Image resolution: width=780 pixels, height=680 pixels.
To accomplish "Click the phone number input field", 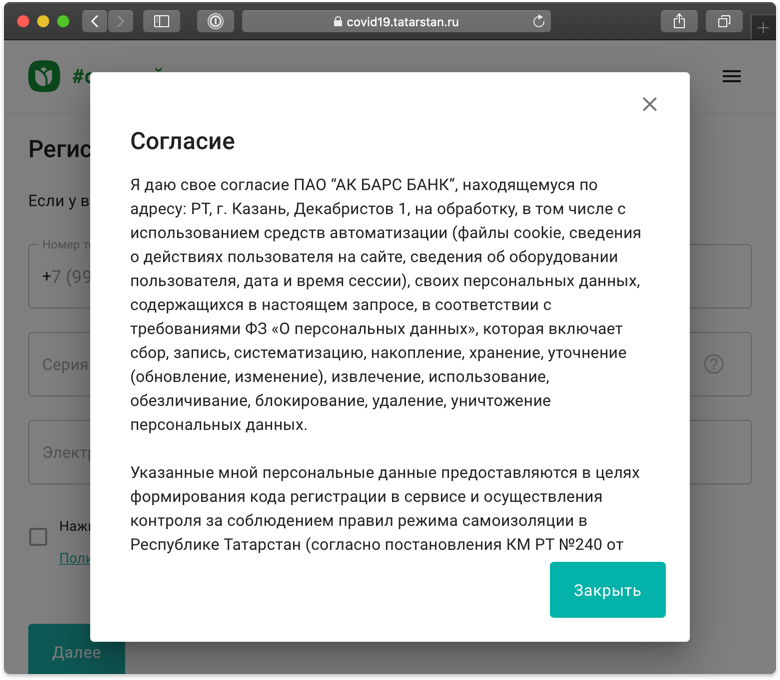I will click(60, 277).
